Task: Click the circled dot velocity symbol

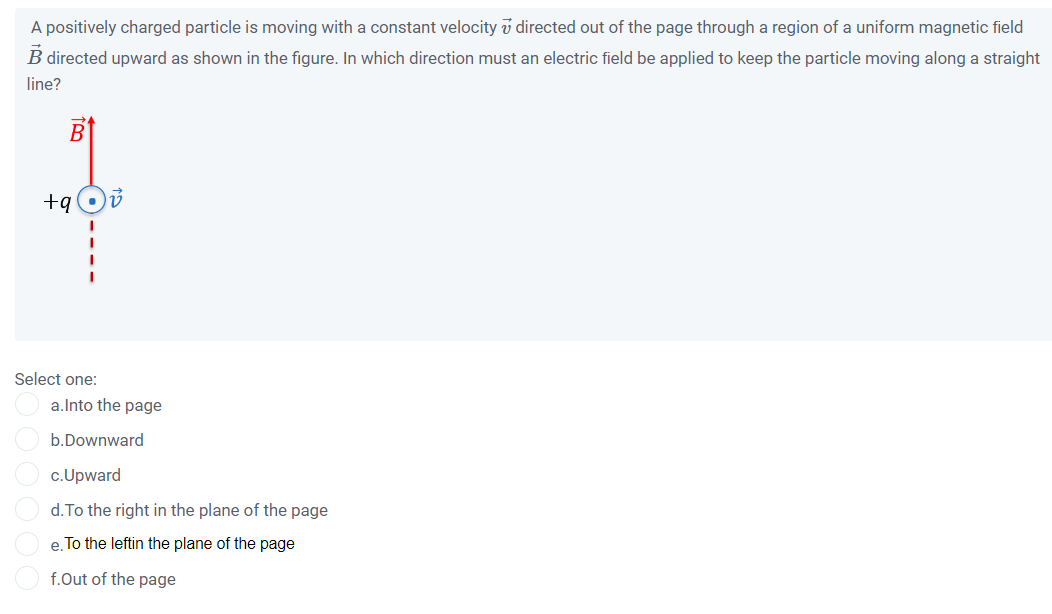Action: (91, 201)
